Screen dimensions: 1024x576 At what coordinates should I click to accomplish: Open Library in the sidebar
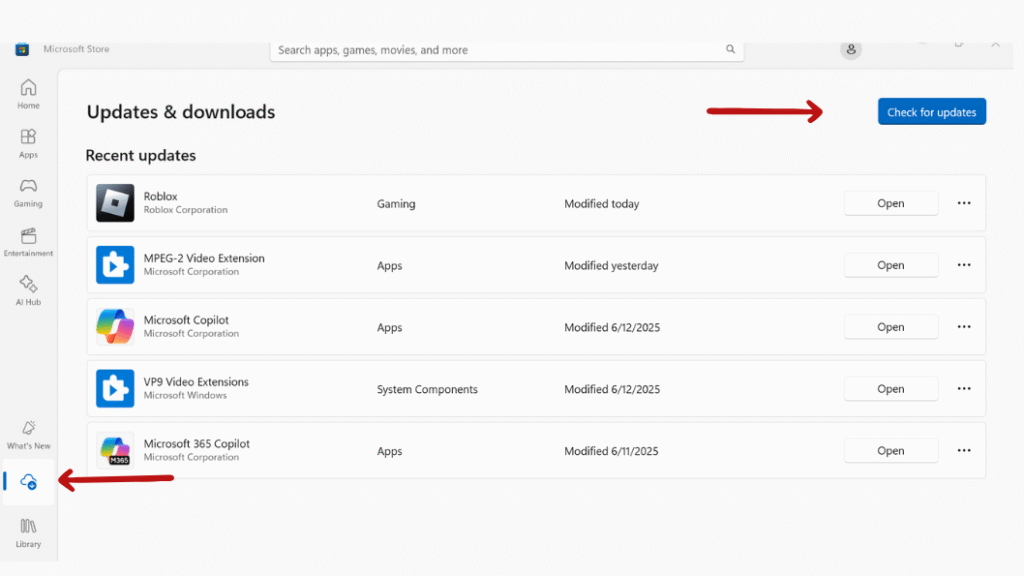28,533
